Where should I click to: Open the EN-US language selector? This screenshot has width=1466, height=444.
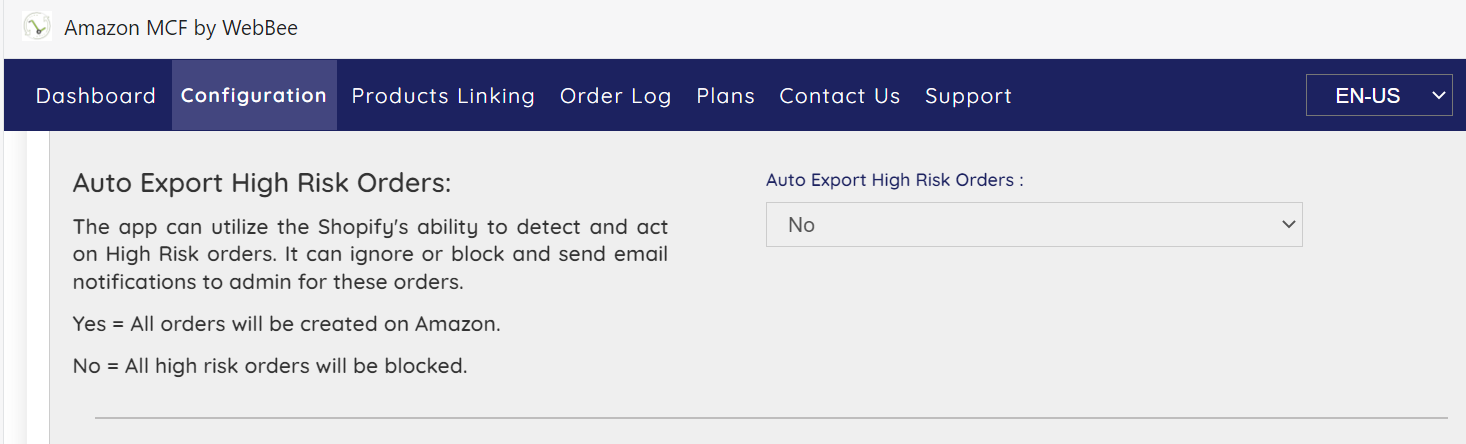pos(1370,96)
